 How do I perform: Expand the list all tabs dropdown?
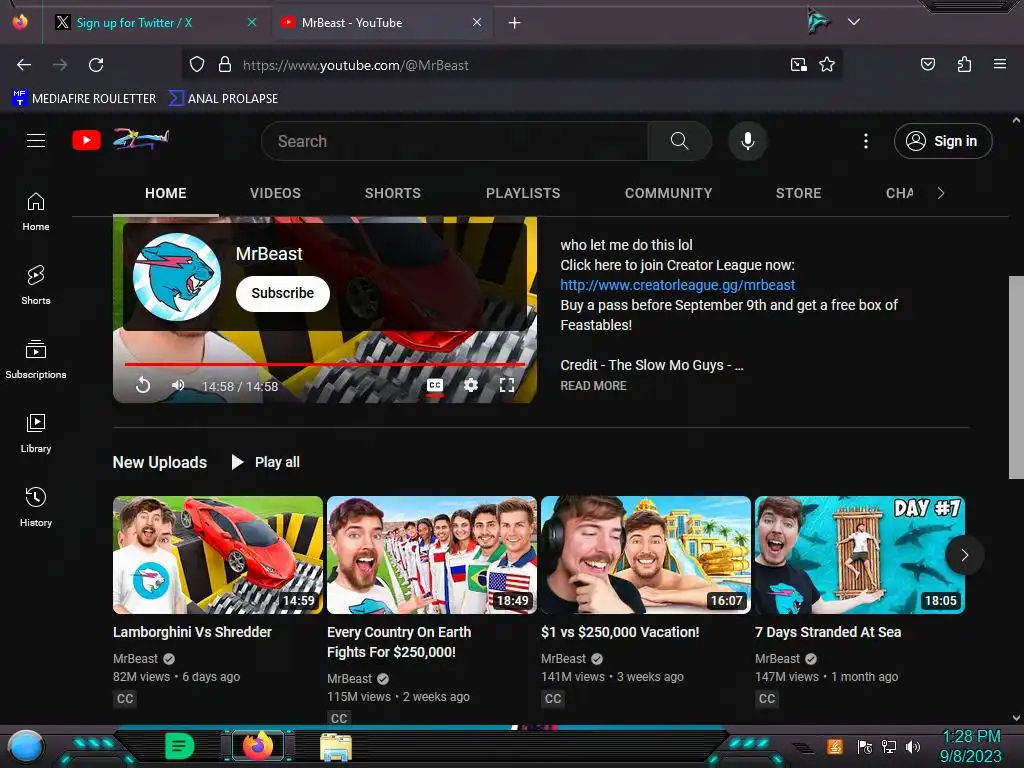[854, 22]
